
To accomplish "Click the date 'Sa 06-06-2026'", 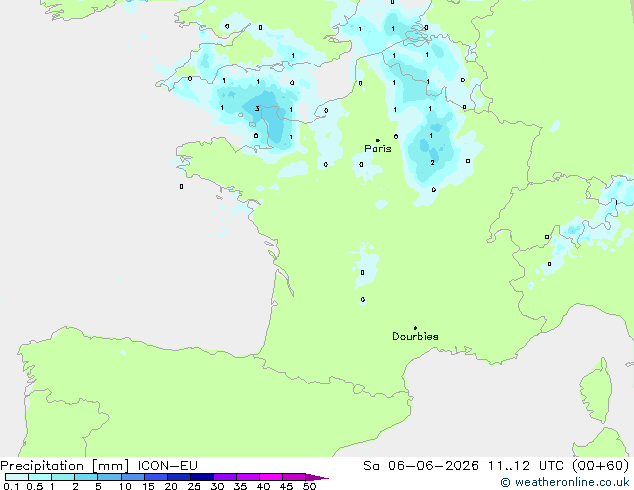I will click(421, 466).
